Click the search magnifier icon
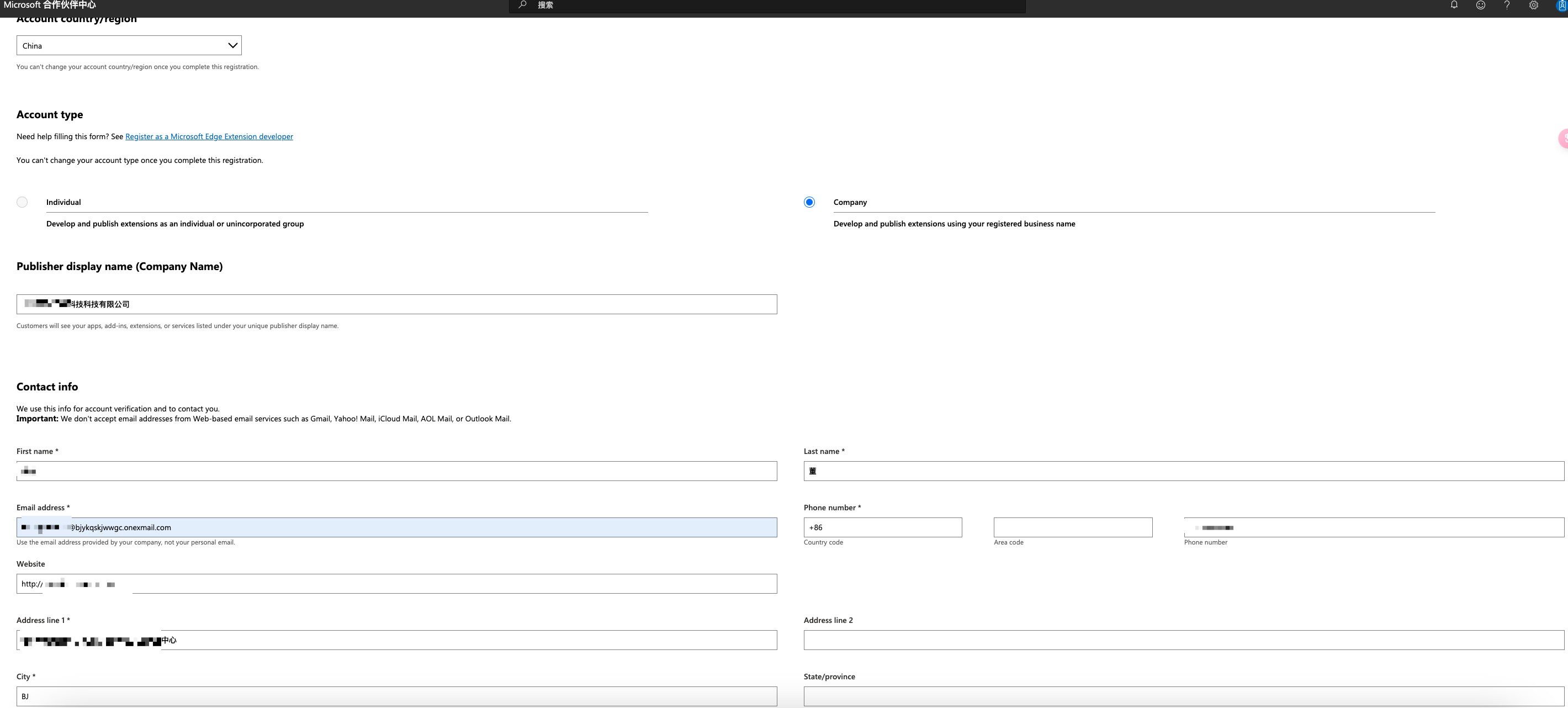This screenshot has height=708, width=1568. 522,5
